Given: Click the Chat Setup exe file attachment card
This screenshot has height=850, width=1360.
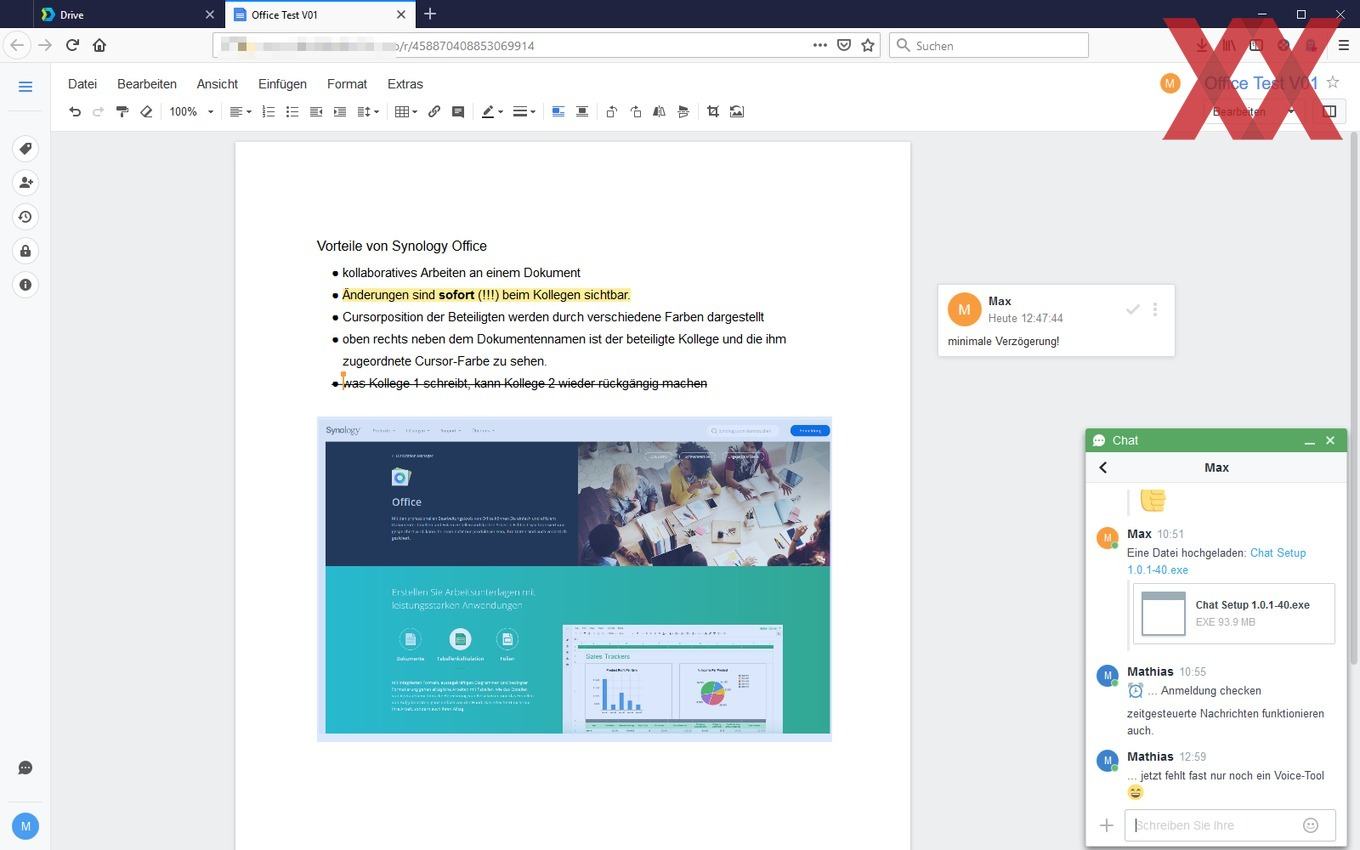Looking at the screenshot, I should coord(1234,613).
